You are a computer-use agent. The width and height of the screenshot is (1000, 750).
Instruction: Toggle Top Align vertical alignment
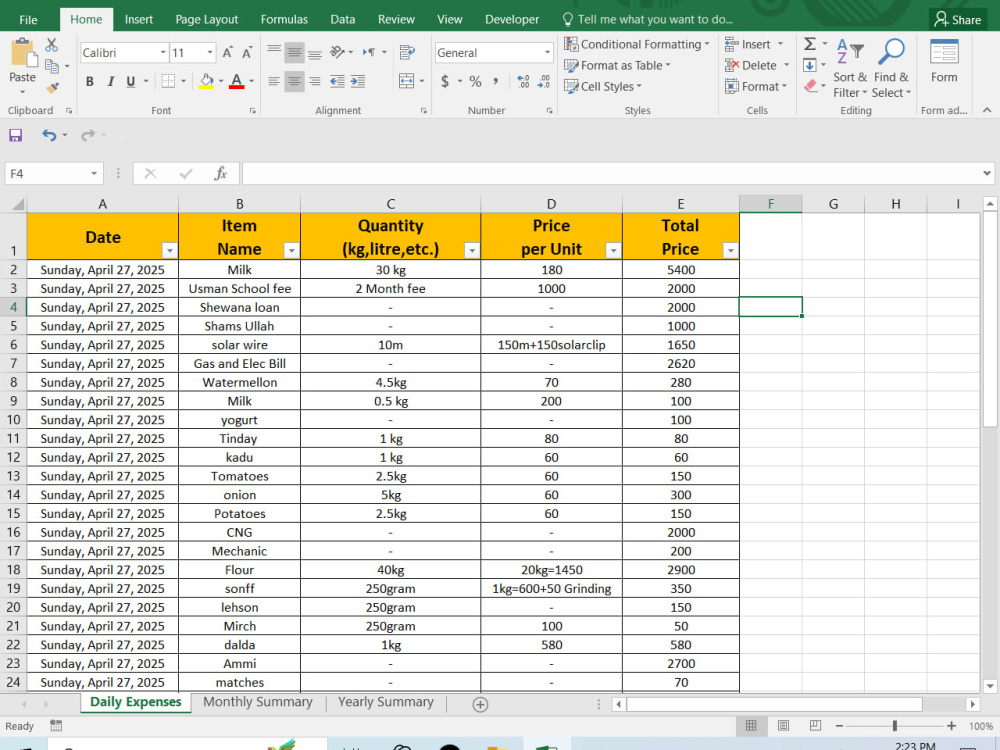pyautogui.click(x=274, y=51)
